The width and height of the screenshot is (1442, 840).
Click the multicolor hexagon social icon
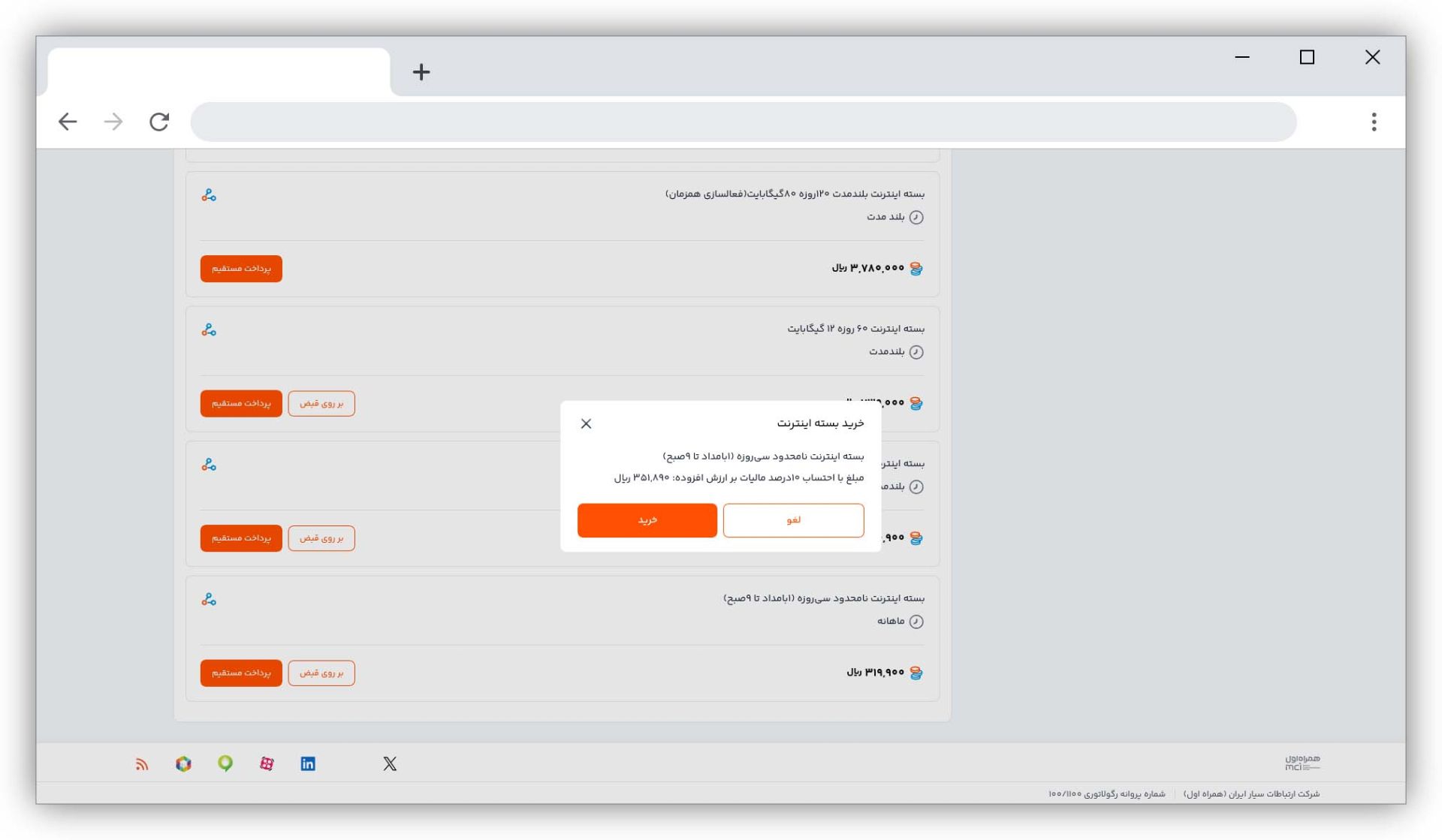click(183, 764)
